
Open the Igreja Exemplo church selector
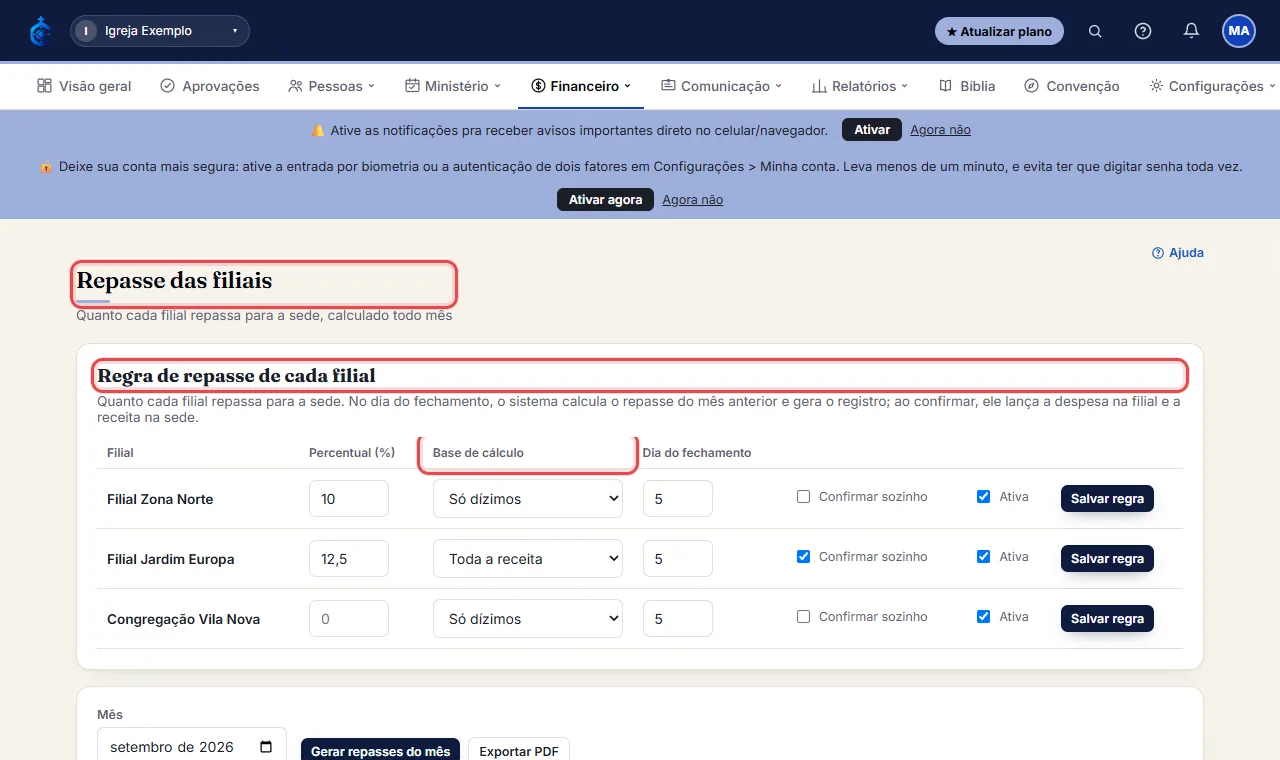(x=160, y=31)
